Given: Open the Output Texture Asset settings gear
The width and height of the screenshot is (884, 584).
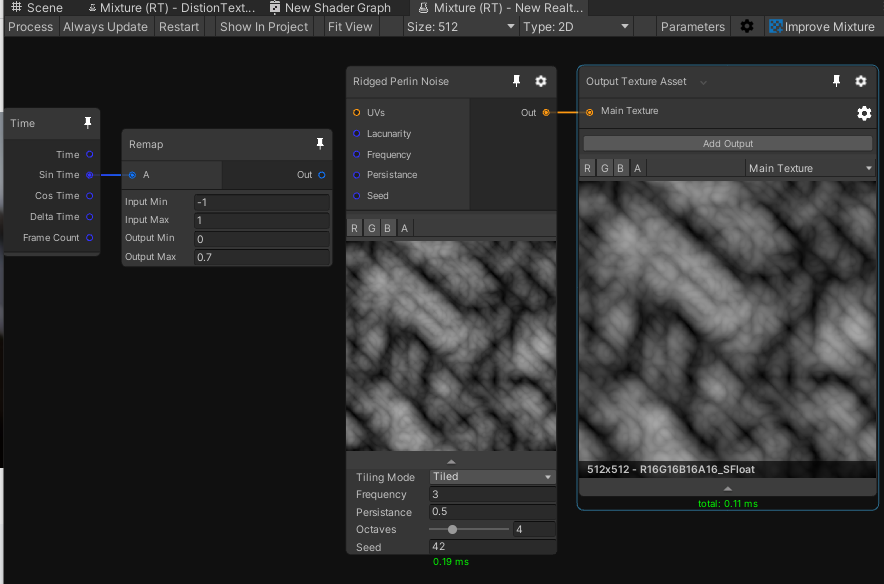Looking at the screenshot, I should click(861, 81).
